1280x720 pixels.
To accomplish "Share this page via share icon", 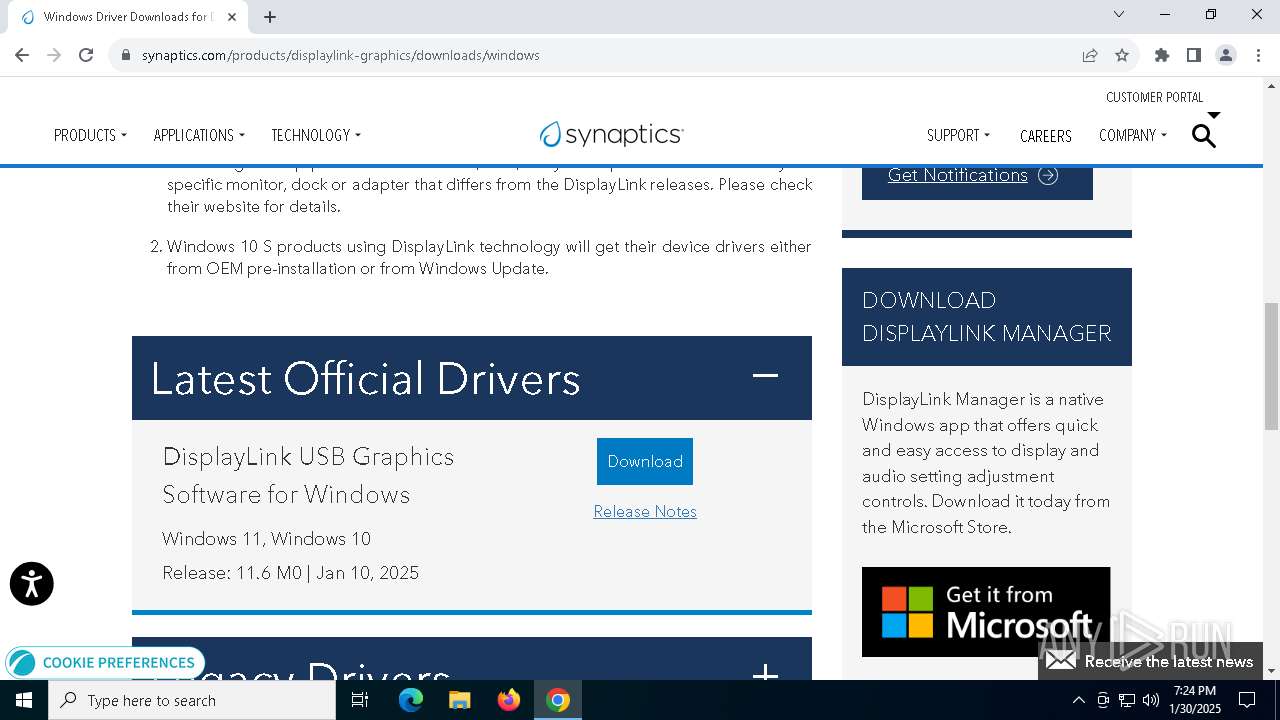I will (1090, 55).
